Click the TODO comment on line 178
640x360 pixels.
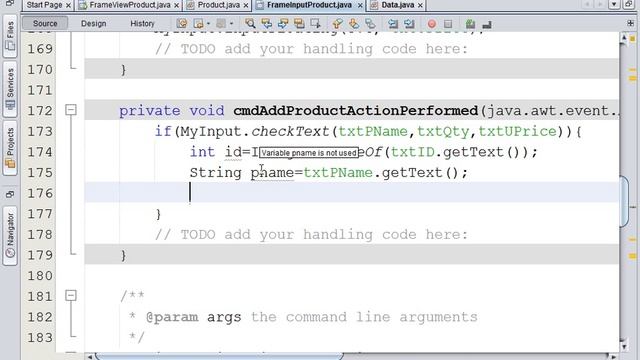[x=311, y=235]
